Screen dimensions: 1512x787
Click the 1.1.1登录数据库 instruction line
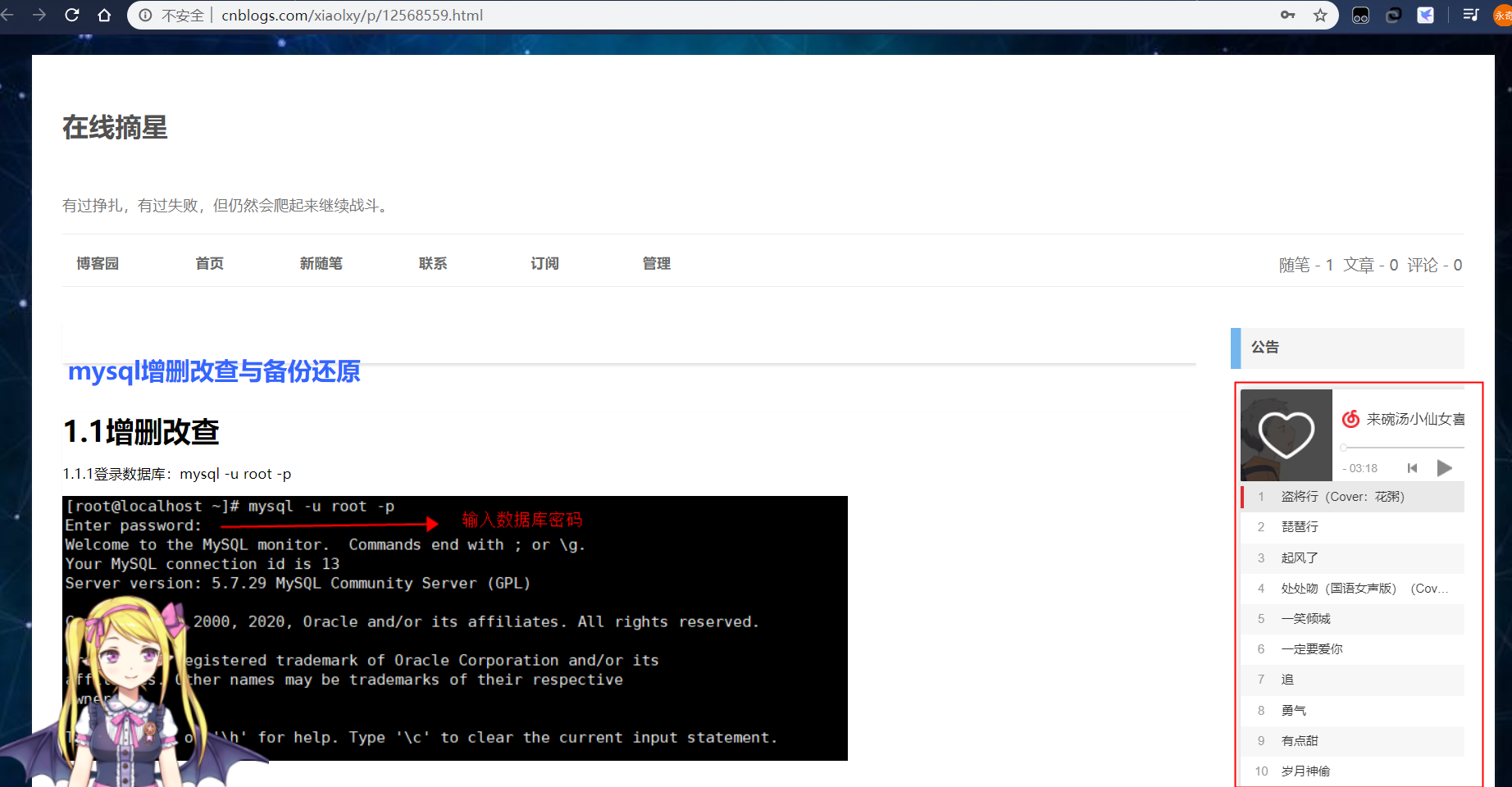[177, 474]
